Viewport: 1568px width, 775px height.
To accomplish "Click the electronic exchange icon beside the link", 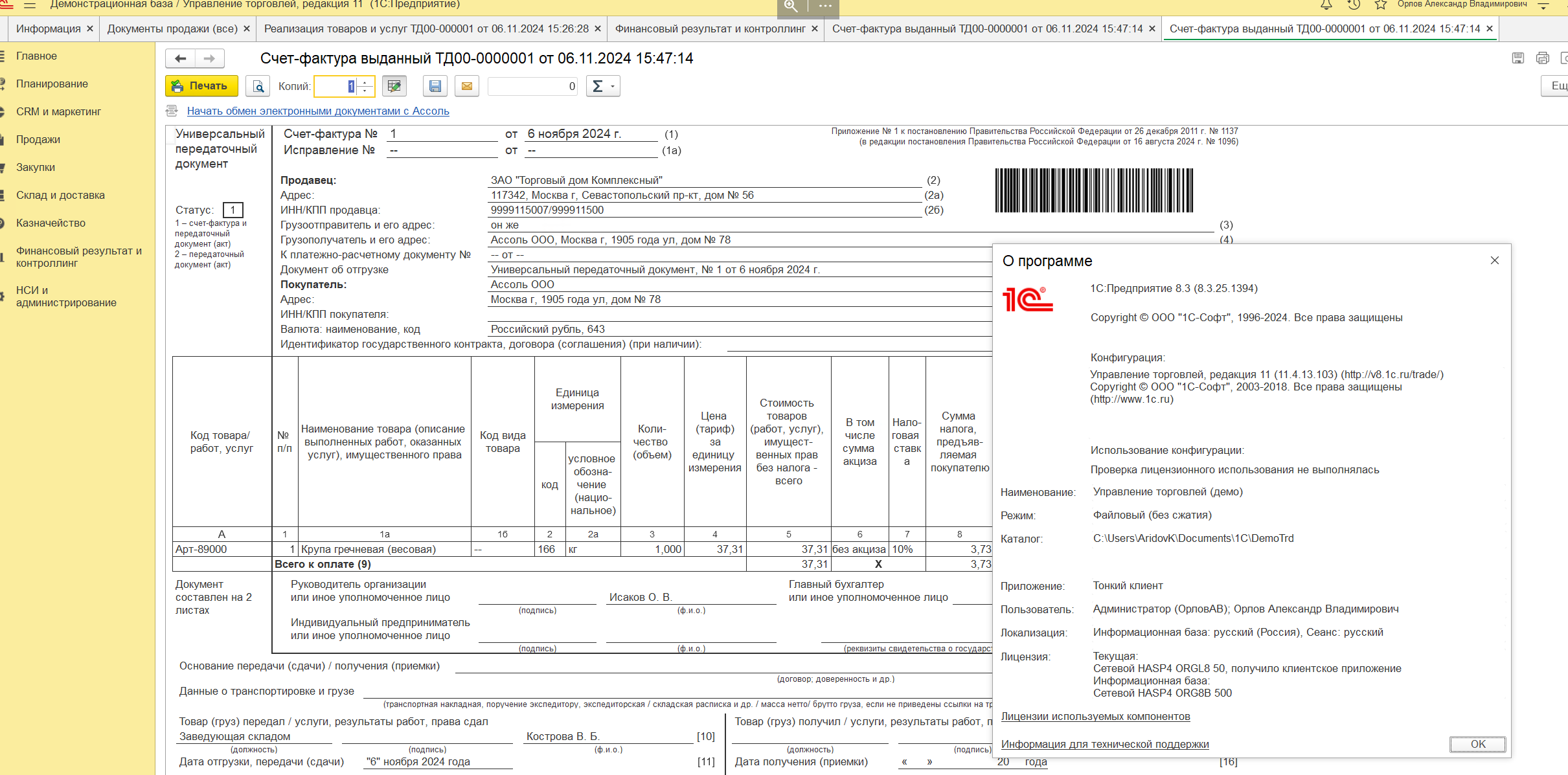I will pos(172,111).
